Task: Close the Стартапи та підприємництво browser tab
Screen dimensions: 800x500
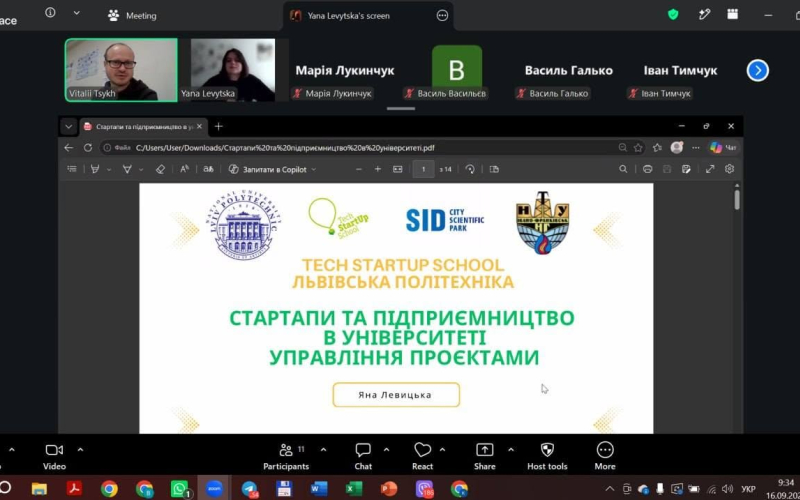Action: pos(199,127)
